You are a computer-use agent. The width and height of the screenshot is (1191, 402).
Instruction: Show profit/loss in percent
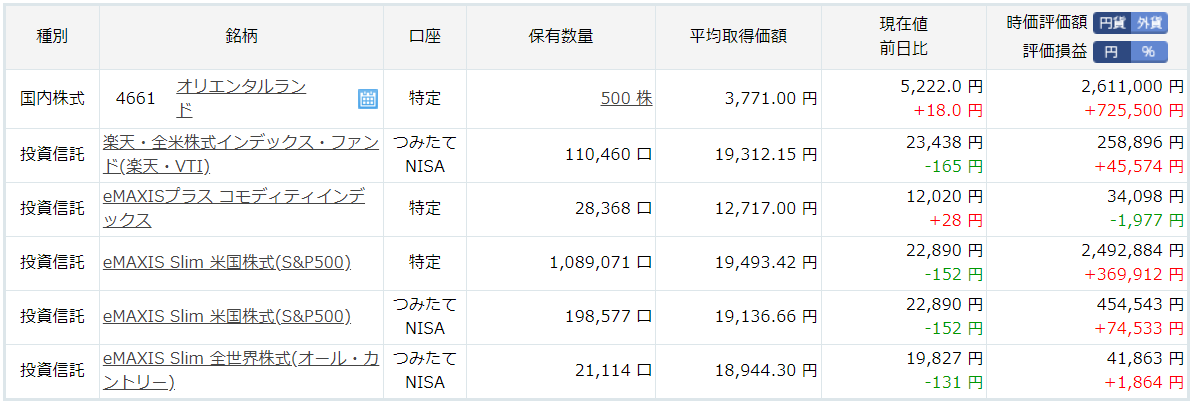[x=1148, y=52]
